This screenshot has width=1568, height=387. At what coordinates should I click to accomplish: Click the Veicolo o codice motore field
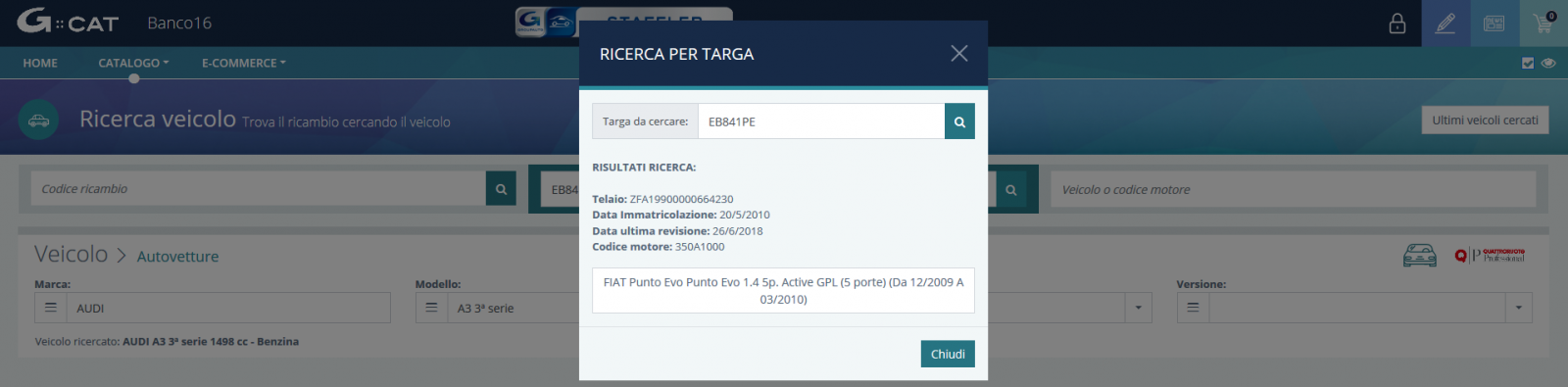(x=1294, y=189)
